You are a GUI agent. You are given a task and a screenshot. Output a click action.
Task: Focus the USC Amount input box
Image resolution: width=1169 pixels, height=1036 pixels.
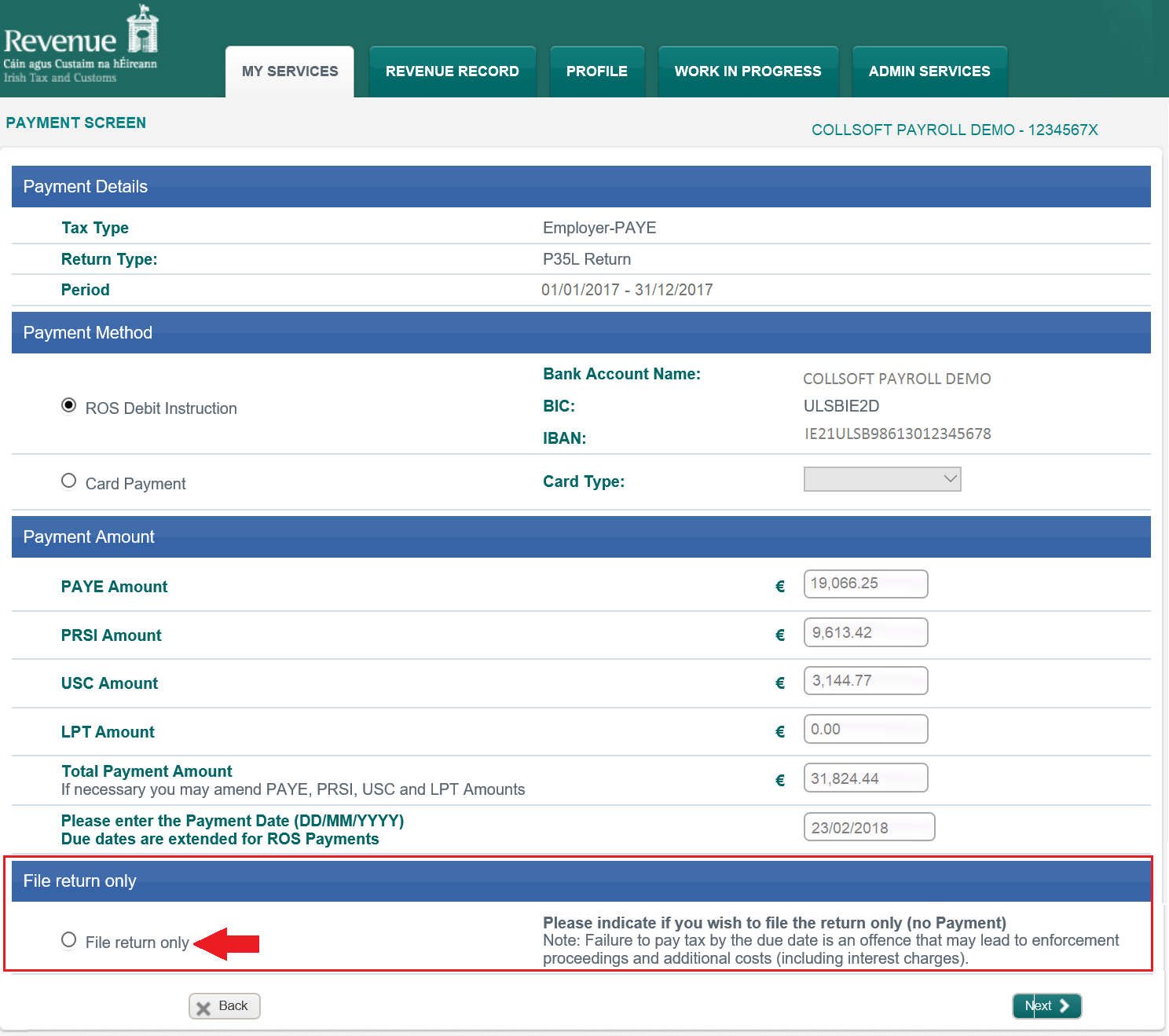(865, 681)
